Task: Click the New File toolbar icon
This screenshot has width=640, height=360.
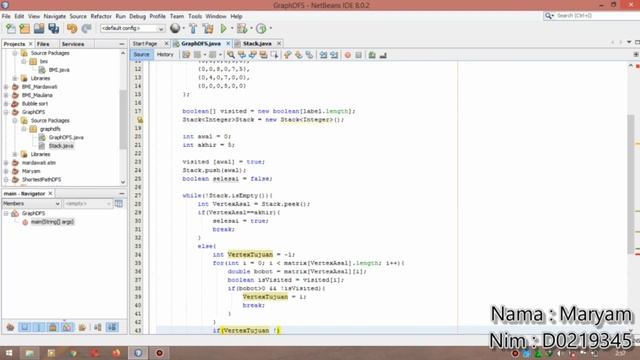Action: 11,29
